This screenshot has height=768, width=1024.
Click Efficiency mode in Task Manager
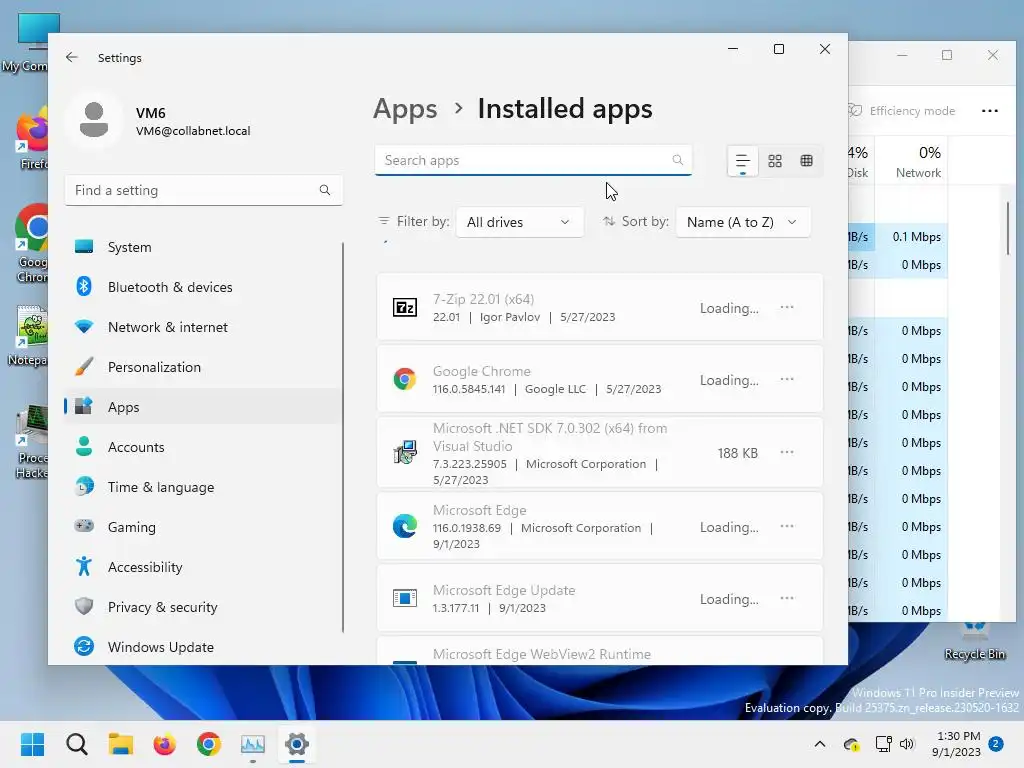[x=903, y=111]
